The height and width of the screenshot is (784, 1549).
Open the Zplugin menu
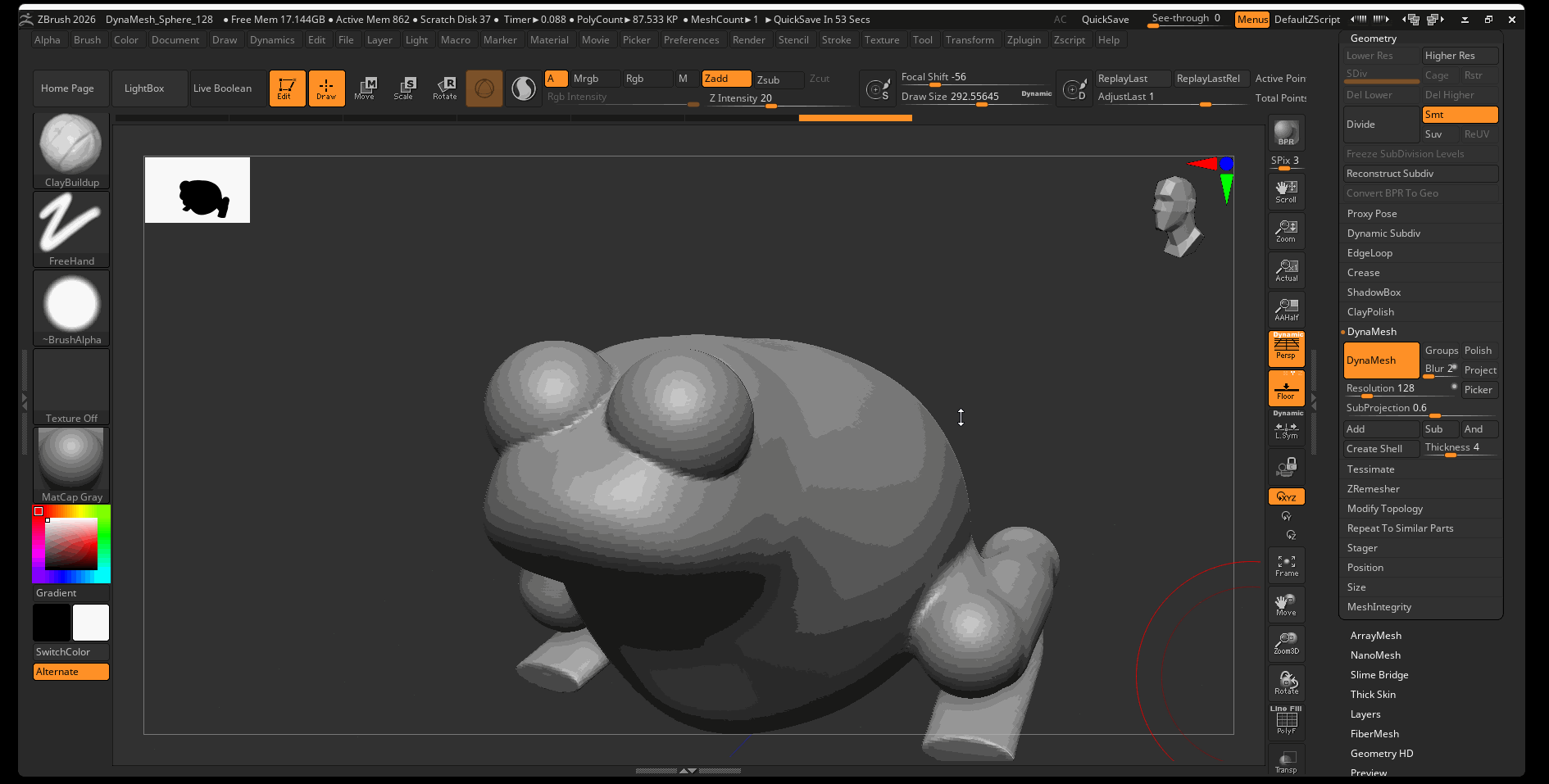coord(1023,40)
